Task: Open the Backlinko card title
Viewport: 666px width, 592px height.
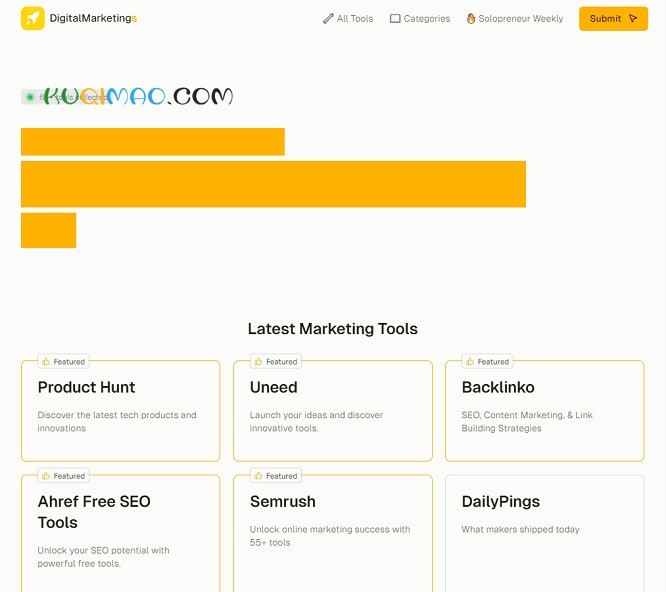Action: coord(498,387)
